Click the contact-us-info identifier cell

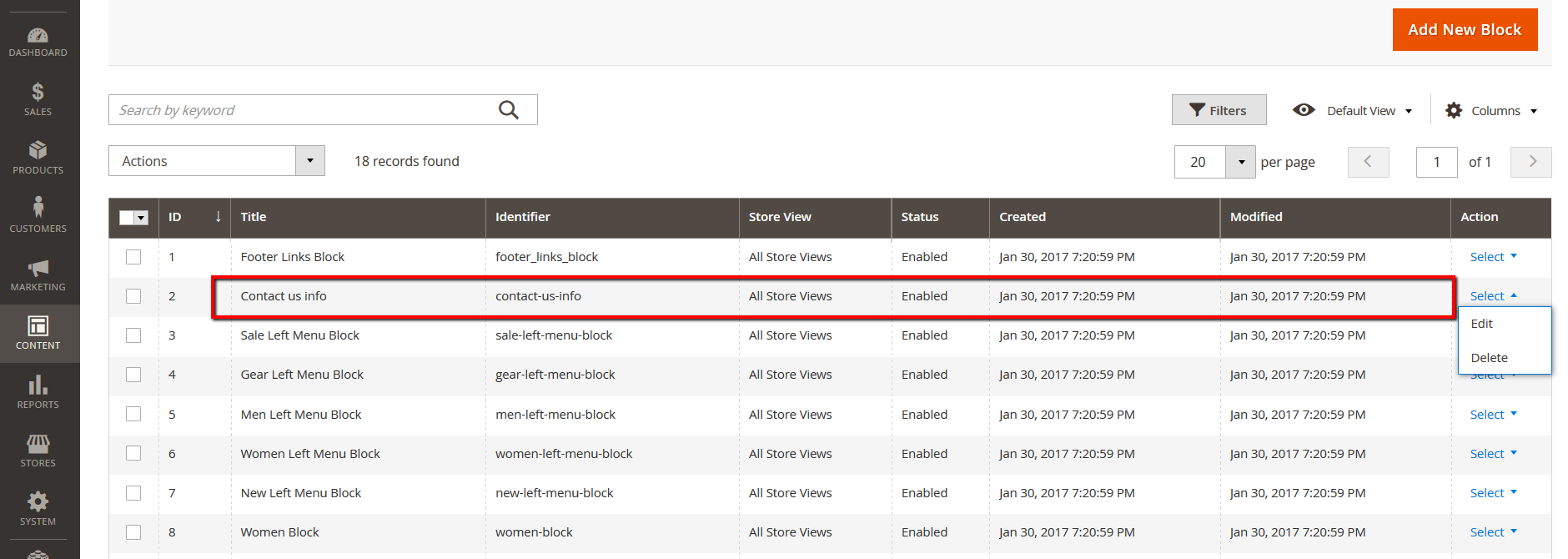point(538,296)
